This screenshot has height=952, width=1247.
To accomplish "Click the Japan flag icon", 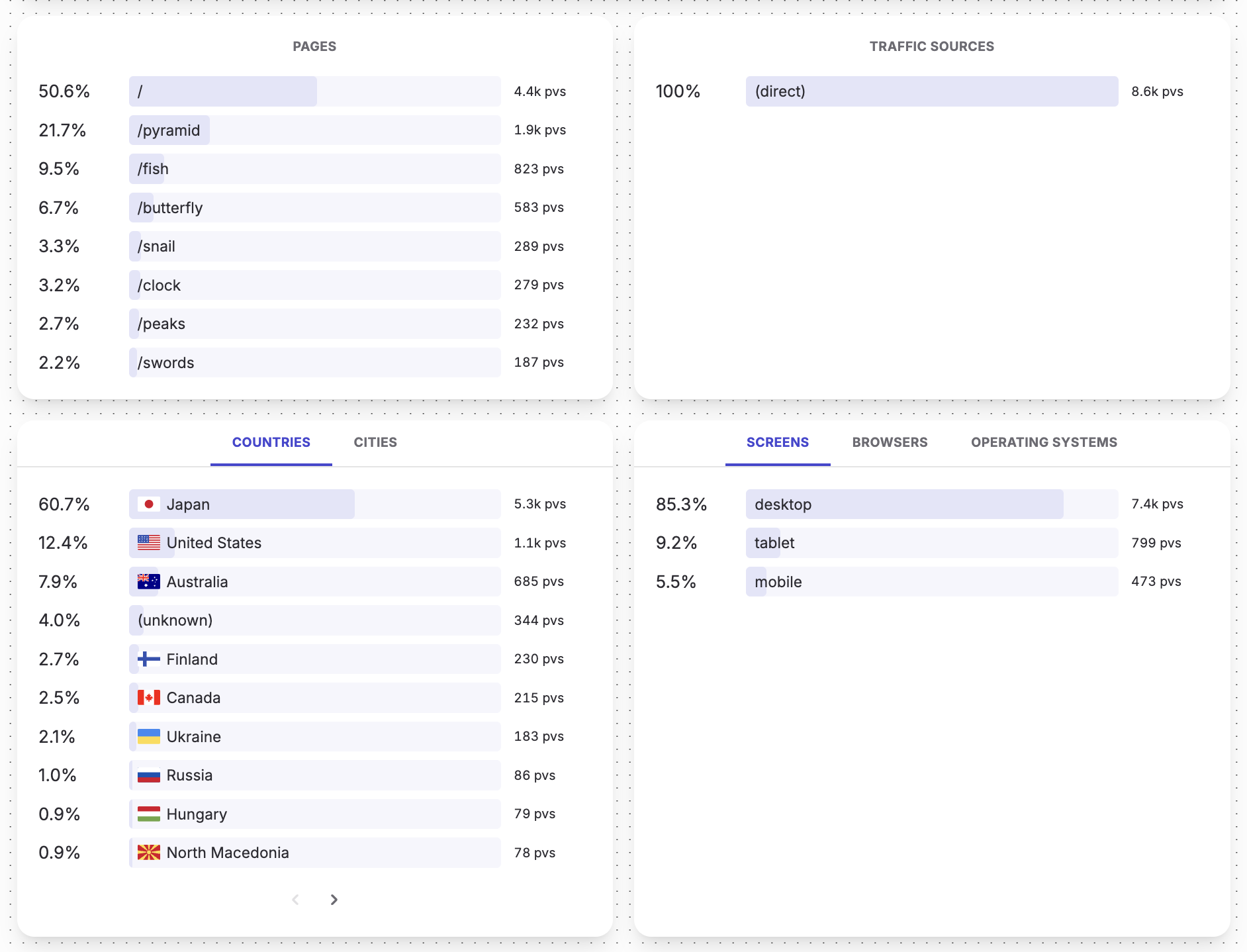I will click(x=148, y=504).
